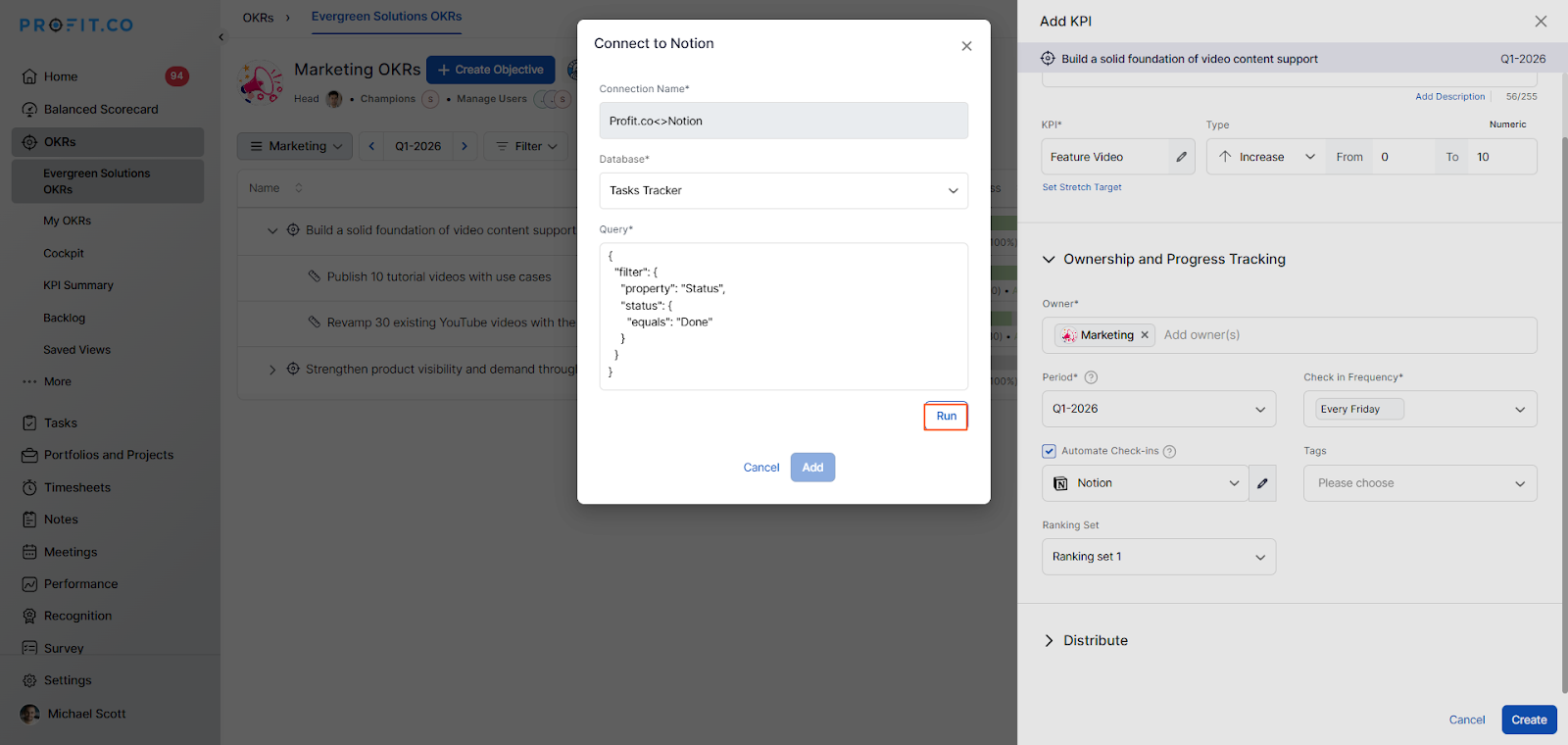Expand Strengthen product visibility objective row
The height and width of the screenshot is (745, 1568).
pos(272,371)
